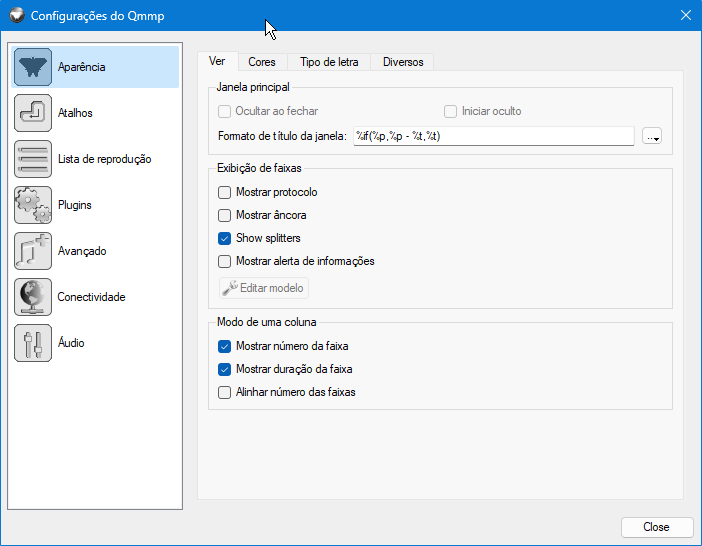The image size is (702, 546).
Task: Open the Atalhos shortcuts icon
Action: [x=33, y=113]
